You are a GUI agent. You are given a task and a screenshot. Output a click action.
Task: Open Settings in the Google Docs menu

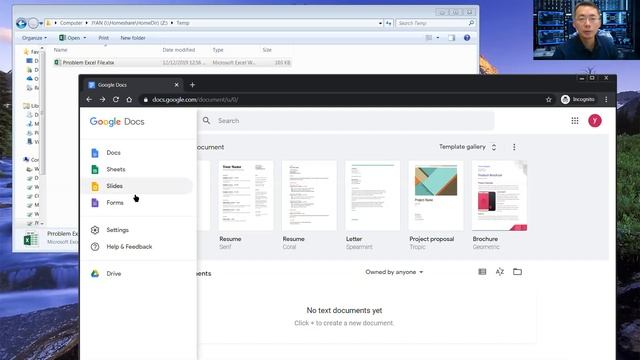[x=118, y=230]
